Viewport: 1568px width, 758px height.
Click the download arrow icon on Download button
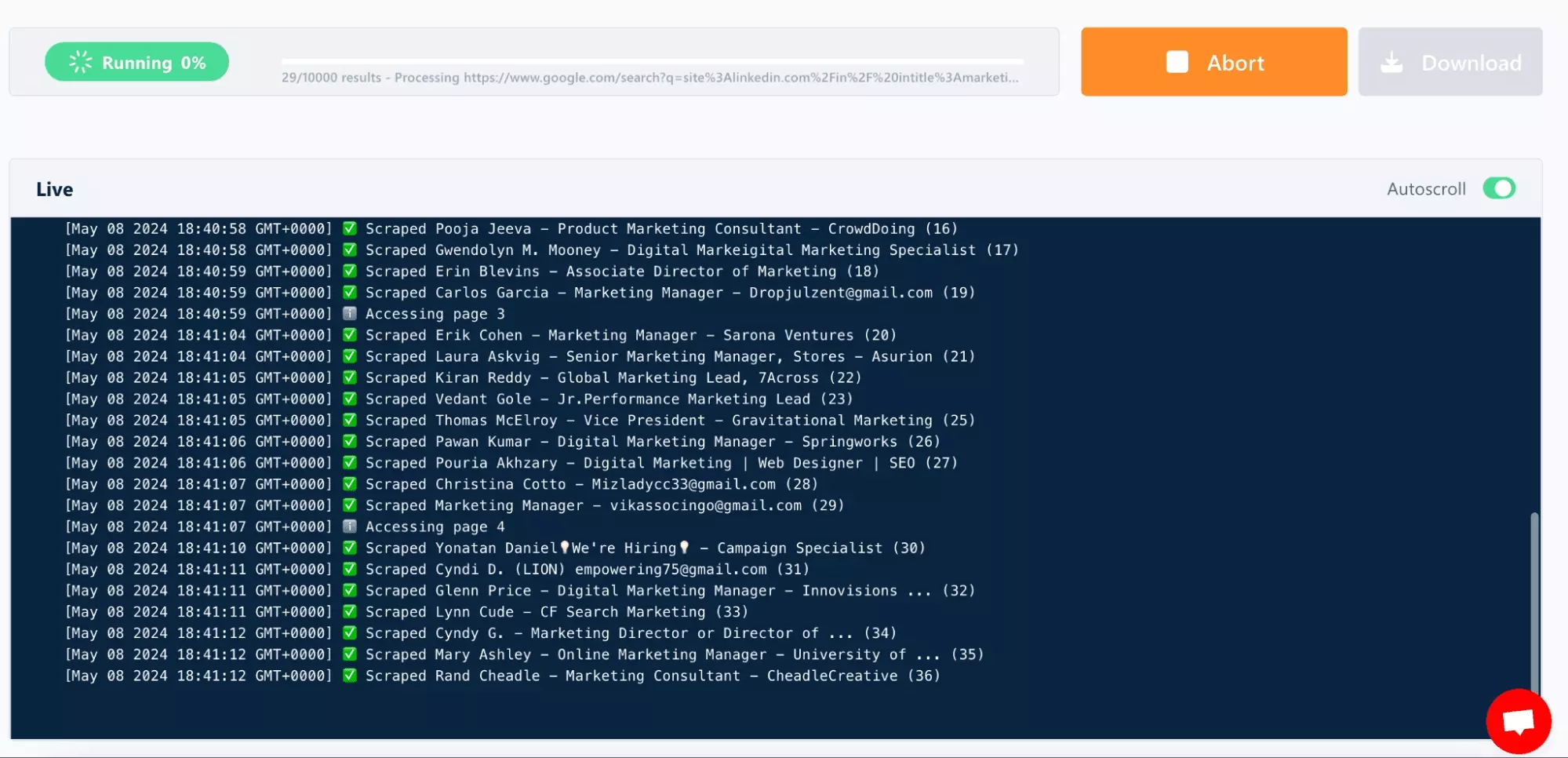[x=1394, y=61]
